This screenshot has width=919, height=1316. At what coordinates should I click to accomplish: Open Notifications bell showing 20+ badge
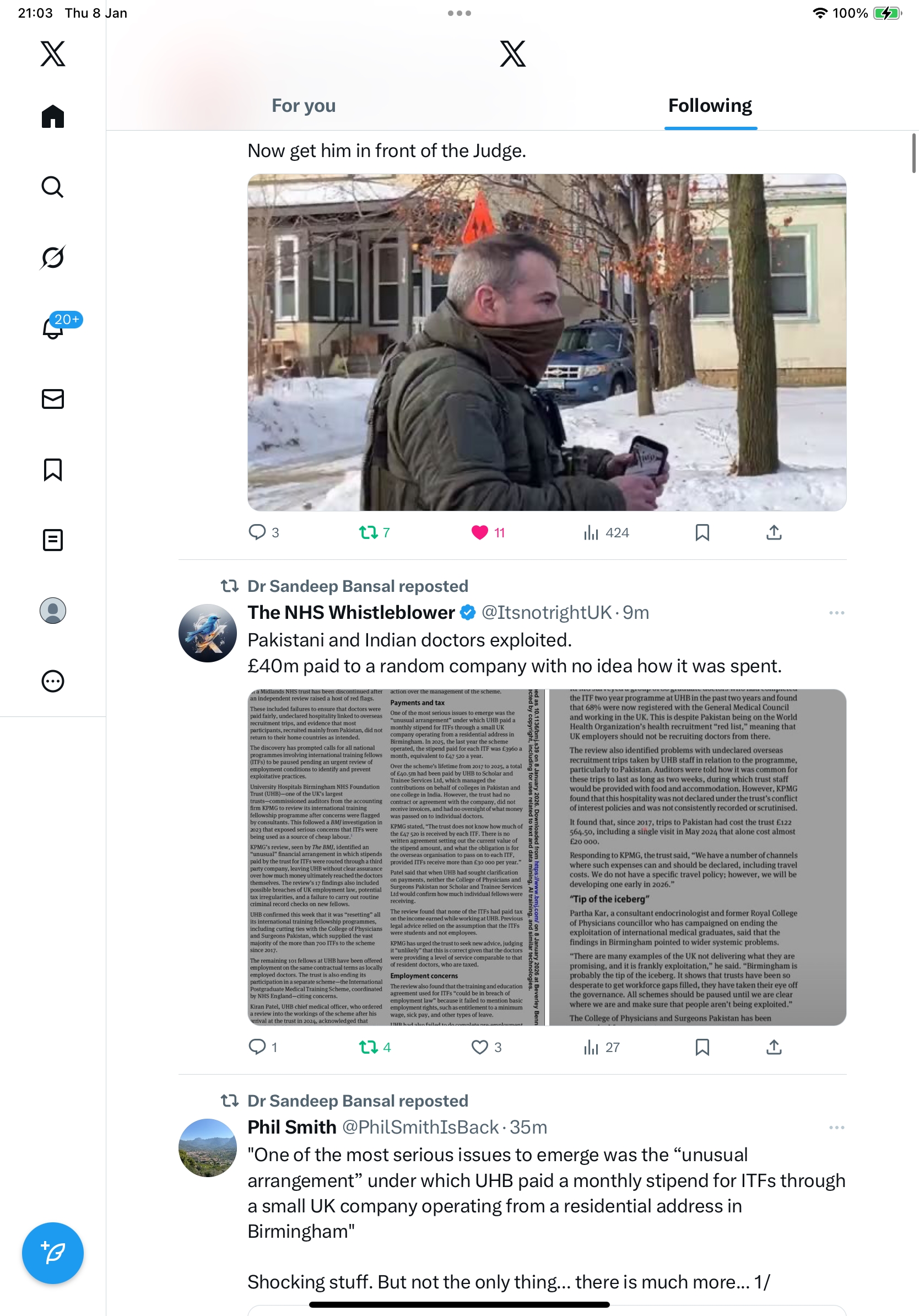point(53,327)
